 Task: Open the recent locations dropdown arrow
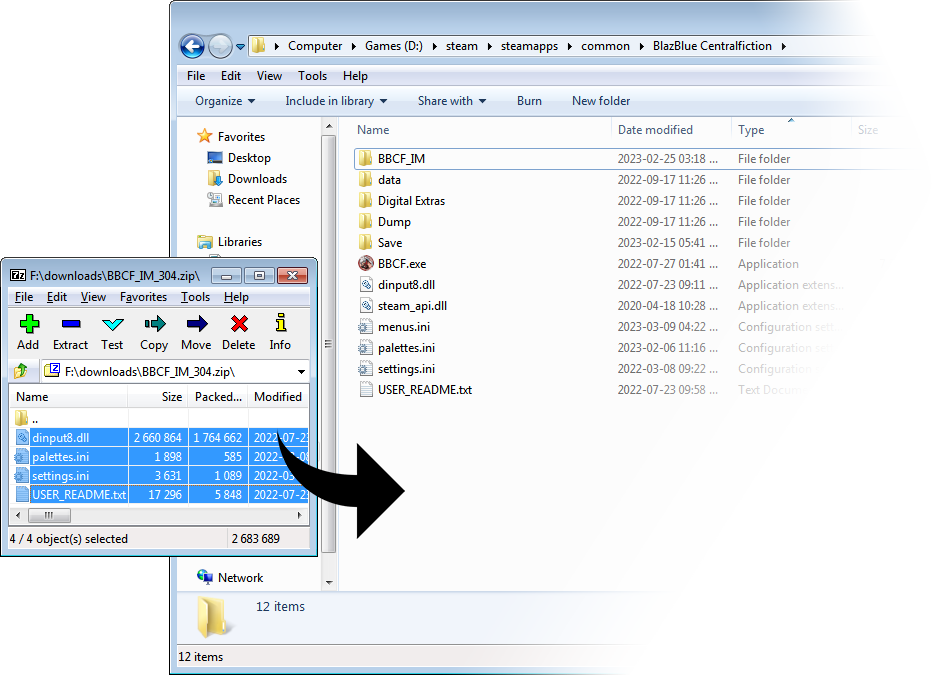(240, 46)
